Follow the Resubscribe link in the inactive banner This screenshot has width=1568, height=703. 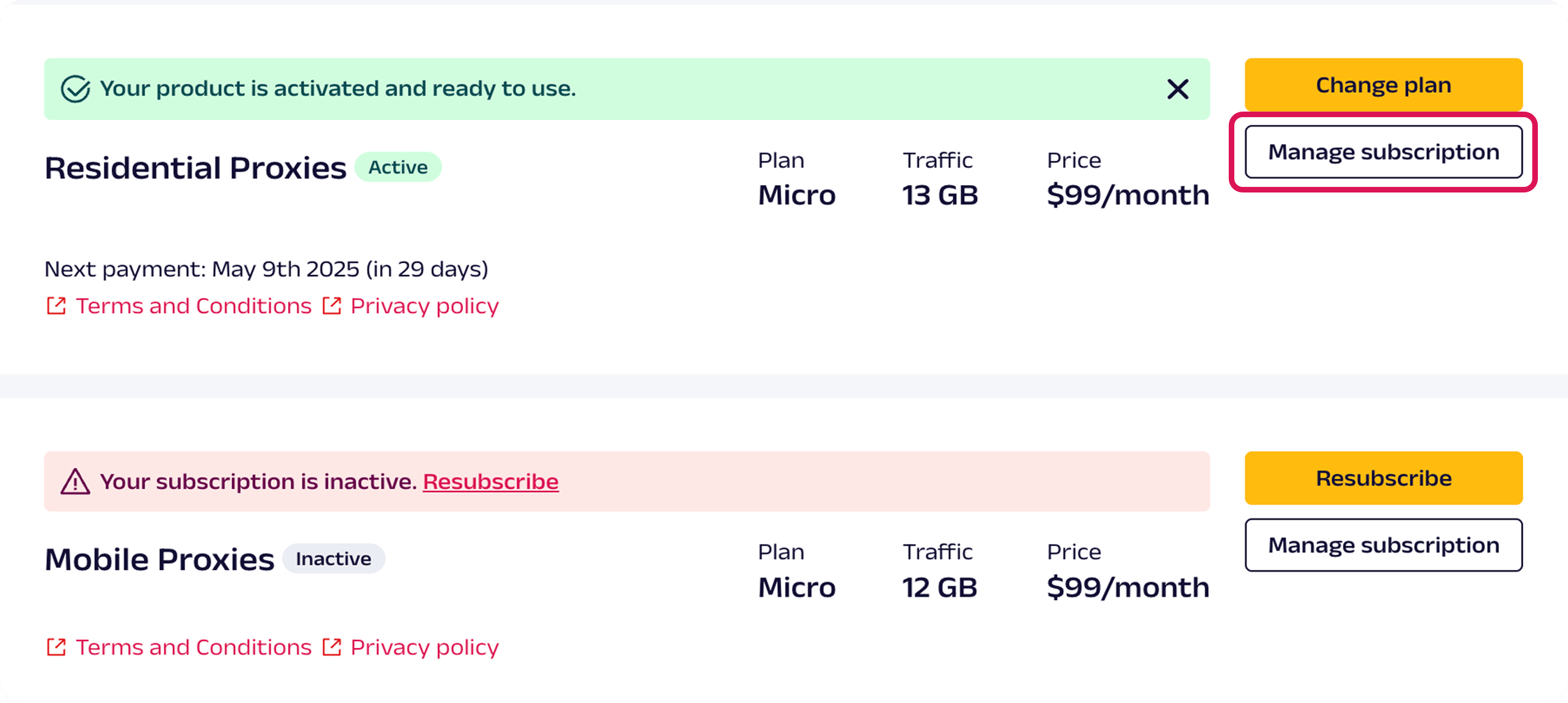coord(490,481)
